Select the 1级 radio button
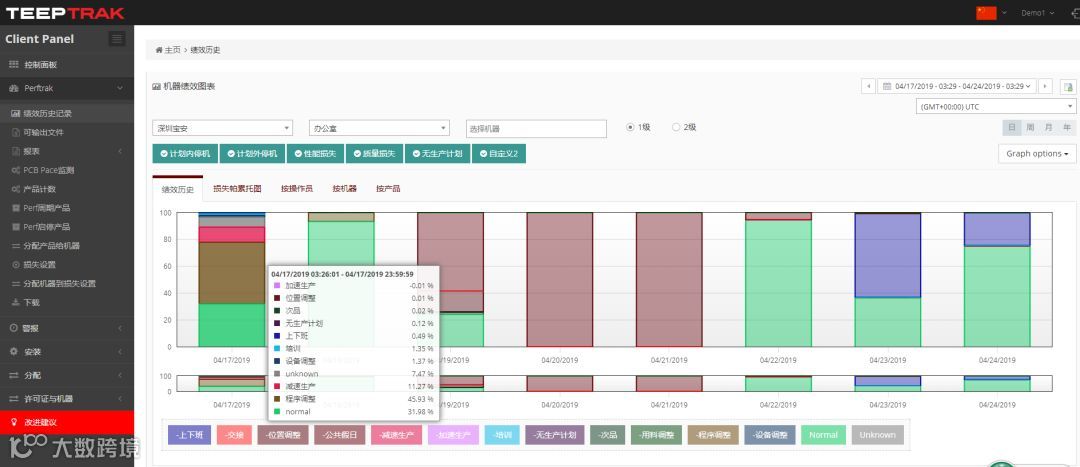1080x467 pixels. coord(630,127)
